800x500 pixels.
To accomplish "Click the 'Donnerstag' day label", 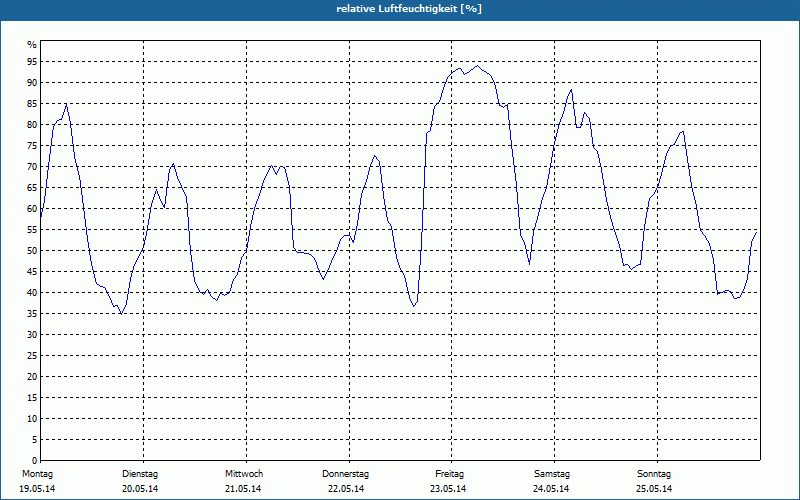I will (345, 474).
